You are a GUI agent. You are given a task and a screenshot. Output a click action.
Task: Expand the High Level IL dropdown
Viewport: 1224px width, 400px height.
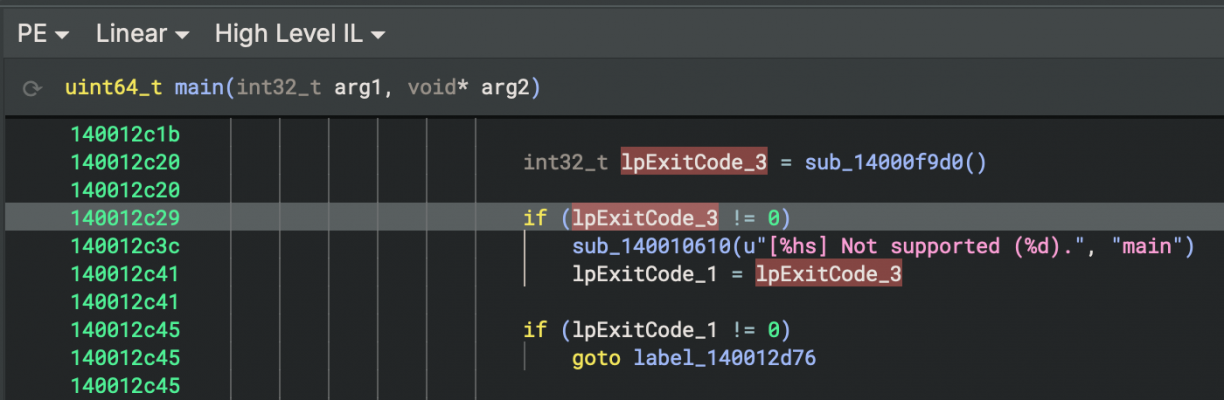coord(300,34)
